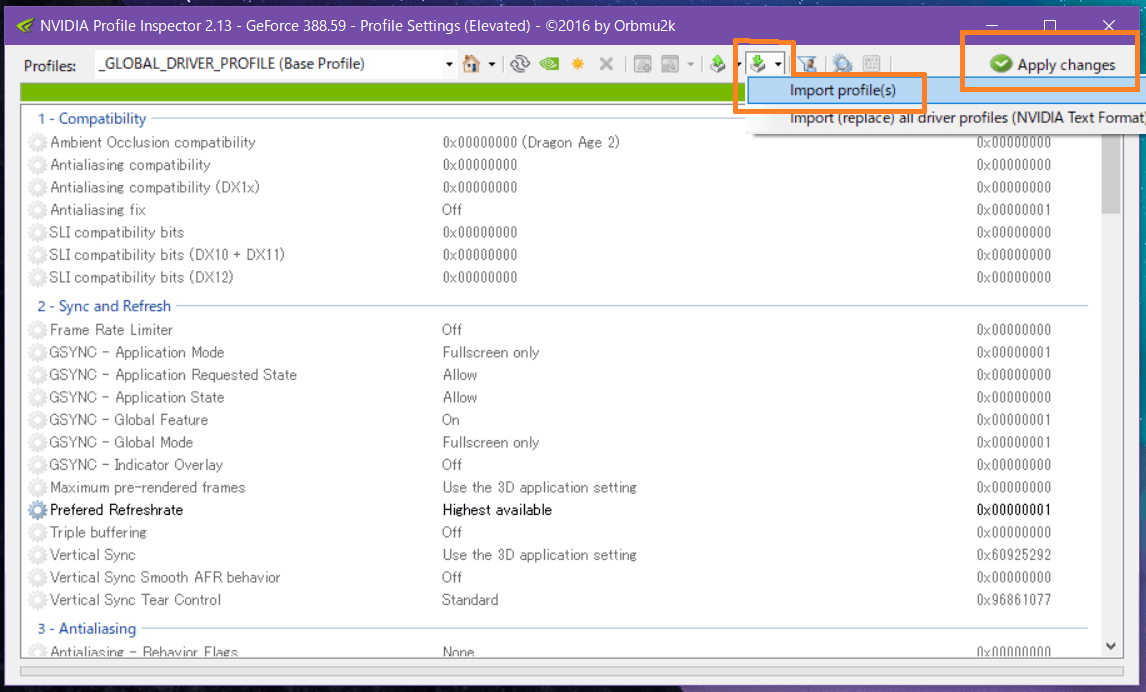The width and height of the screenshot is (1146, 692).
Task: Select the Prefered Refreshrate setting name
Action: (x=116, y=510)
